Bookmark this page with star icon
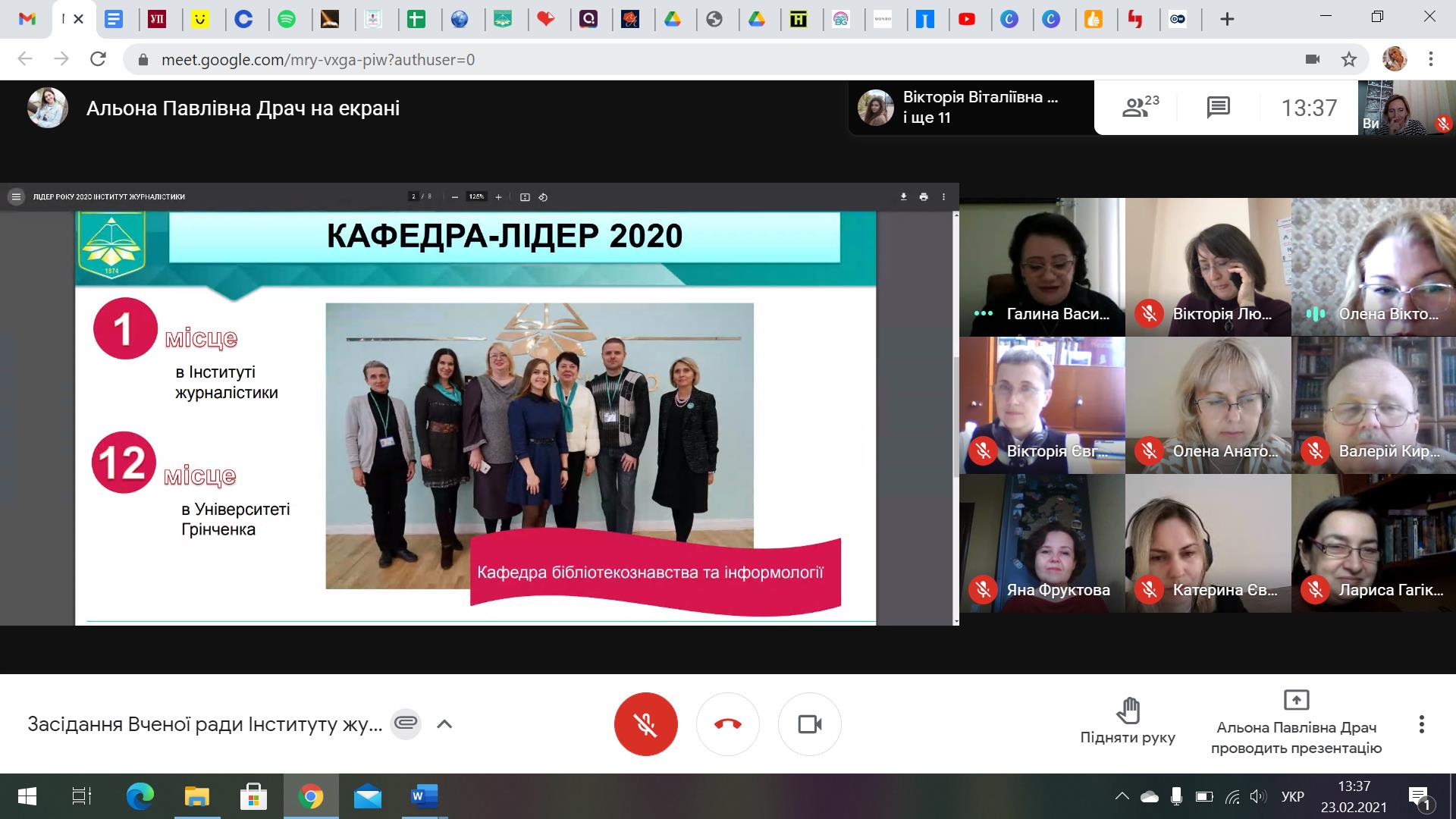This screenshot has height=819, width=1456. 1348,59
